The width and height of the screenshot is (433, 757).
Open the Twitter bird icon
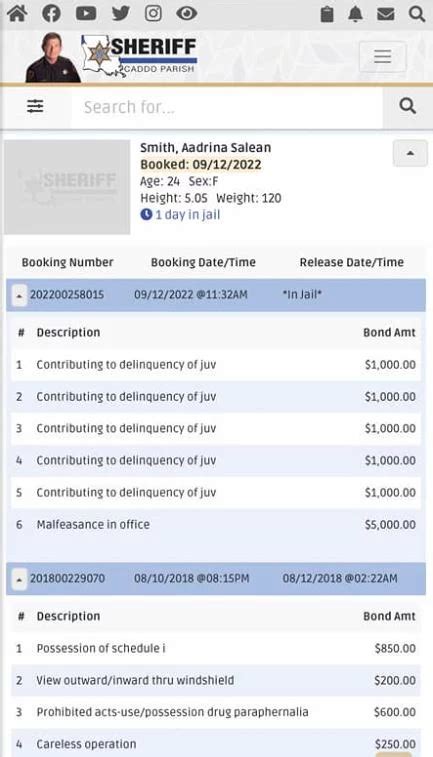click(x=121, y=13)
